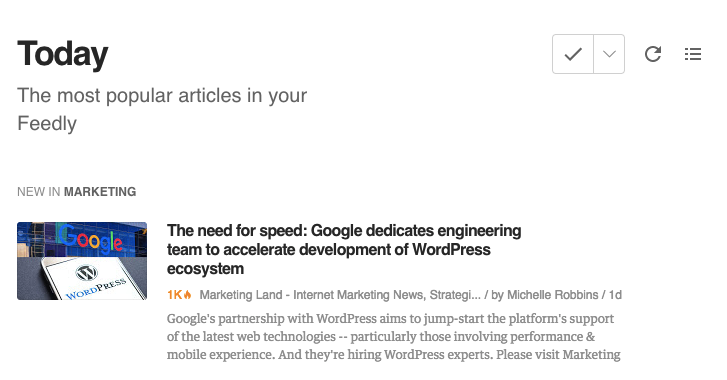Open the dropdown arrow beside the checkmark
The width and height of the screenshot is (727, 380).
[609, 54]
